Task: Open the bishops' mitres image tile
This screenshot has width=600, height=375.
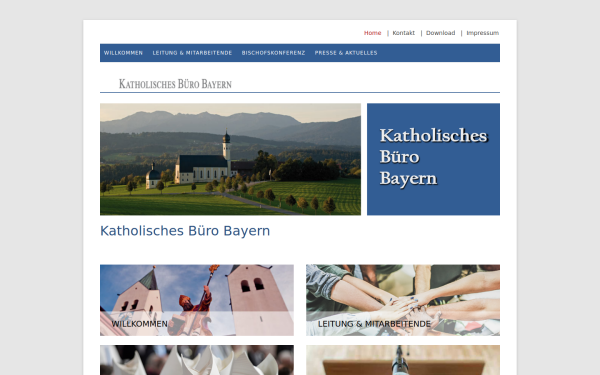Action: click(197, 360)
